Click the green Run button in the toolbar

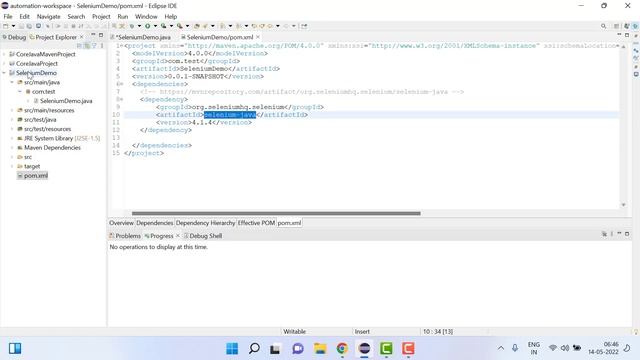(147, 26)
